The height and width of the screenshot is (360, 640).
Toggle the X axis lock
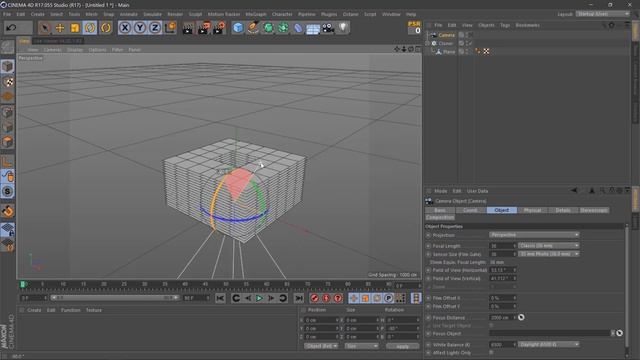click(125, 28)
